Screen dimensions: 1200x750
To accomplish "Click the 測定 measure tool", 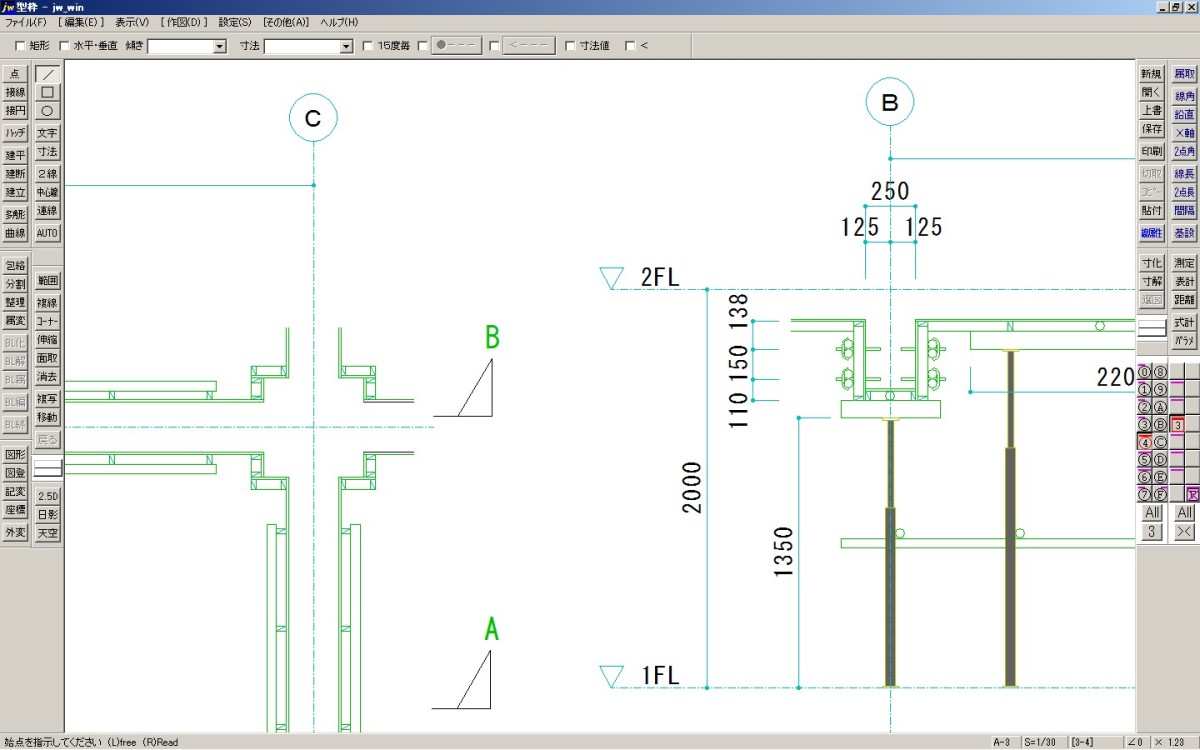I will [1184, 263].
